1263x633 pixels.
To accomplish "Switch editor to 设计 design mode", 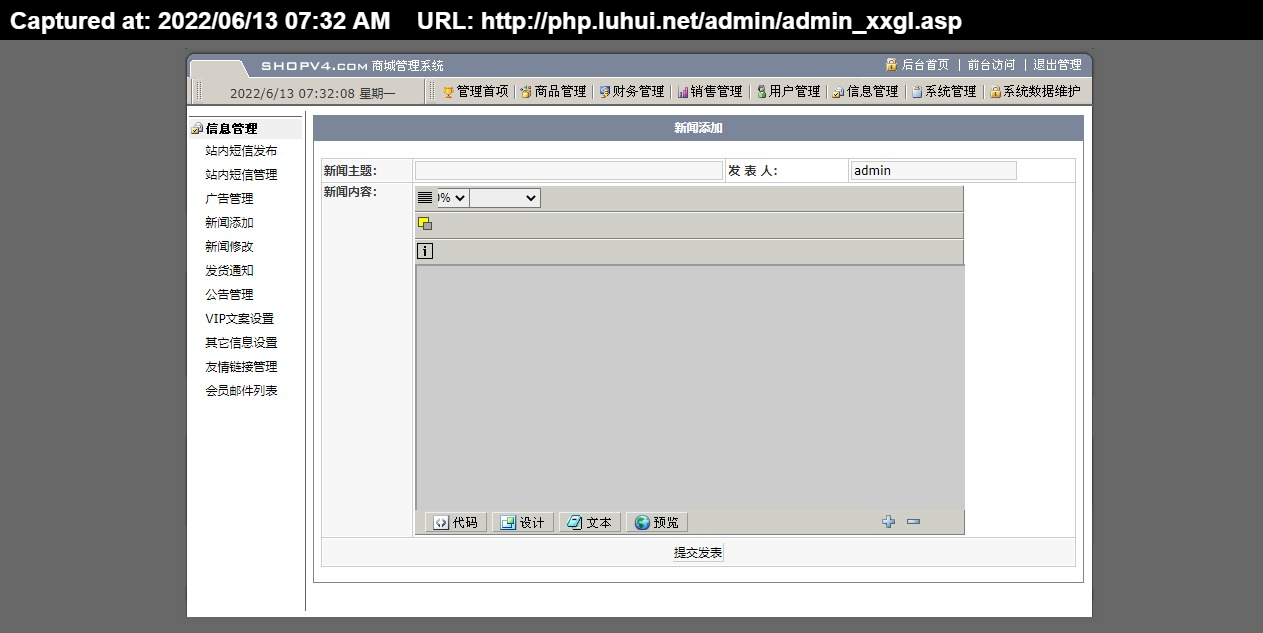I will point(523,522).
